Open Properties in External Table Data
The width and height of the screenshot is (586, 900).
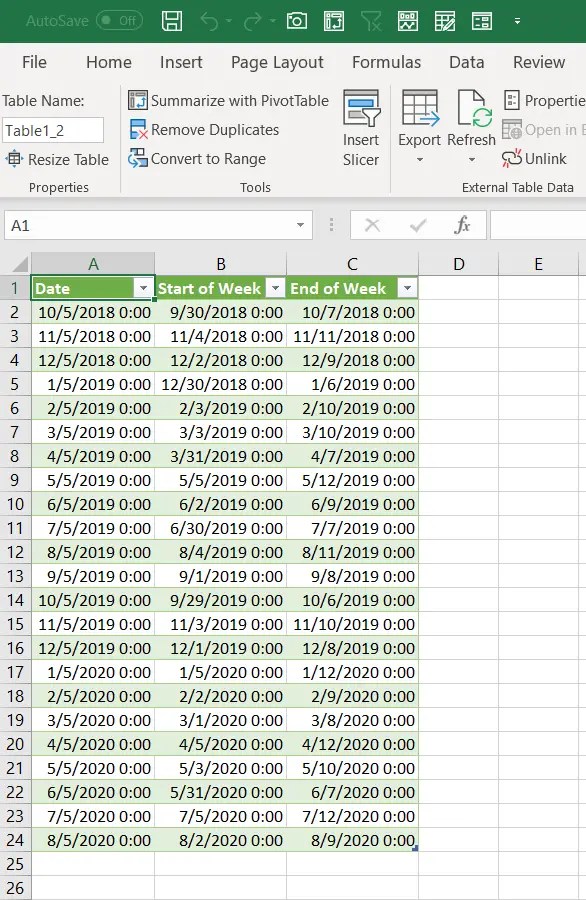click(x=544, y=100)
